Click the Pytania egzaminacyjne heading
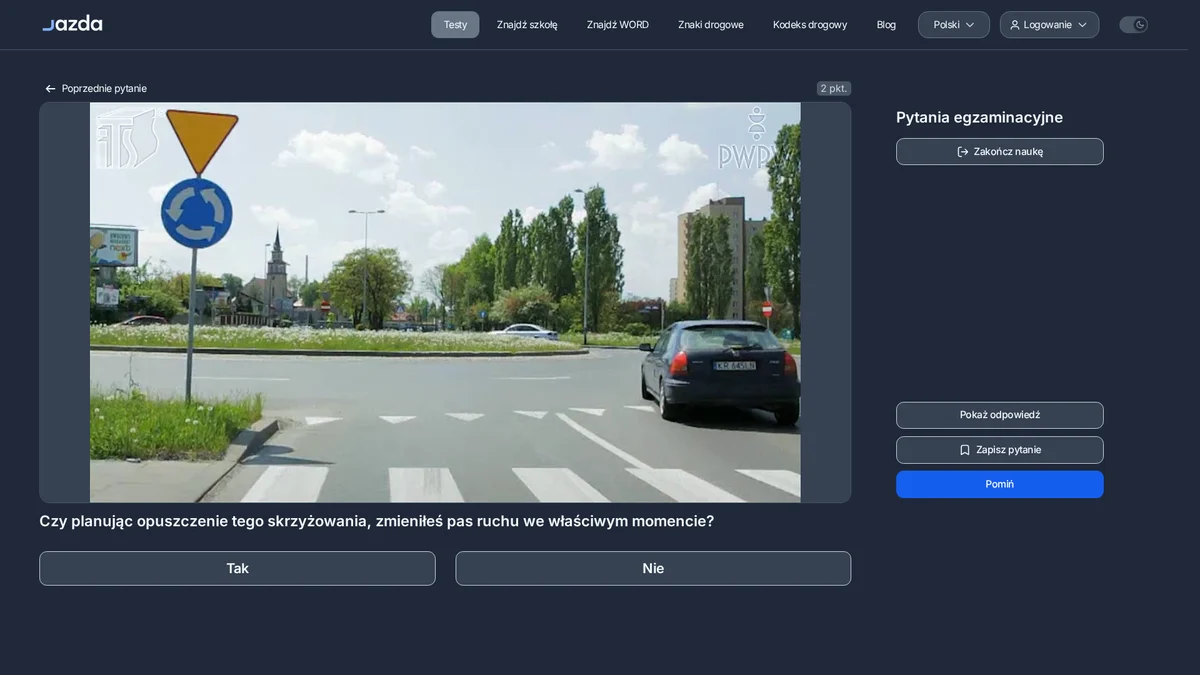 pyautogui.click(x=979, y=117)
